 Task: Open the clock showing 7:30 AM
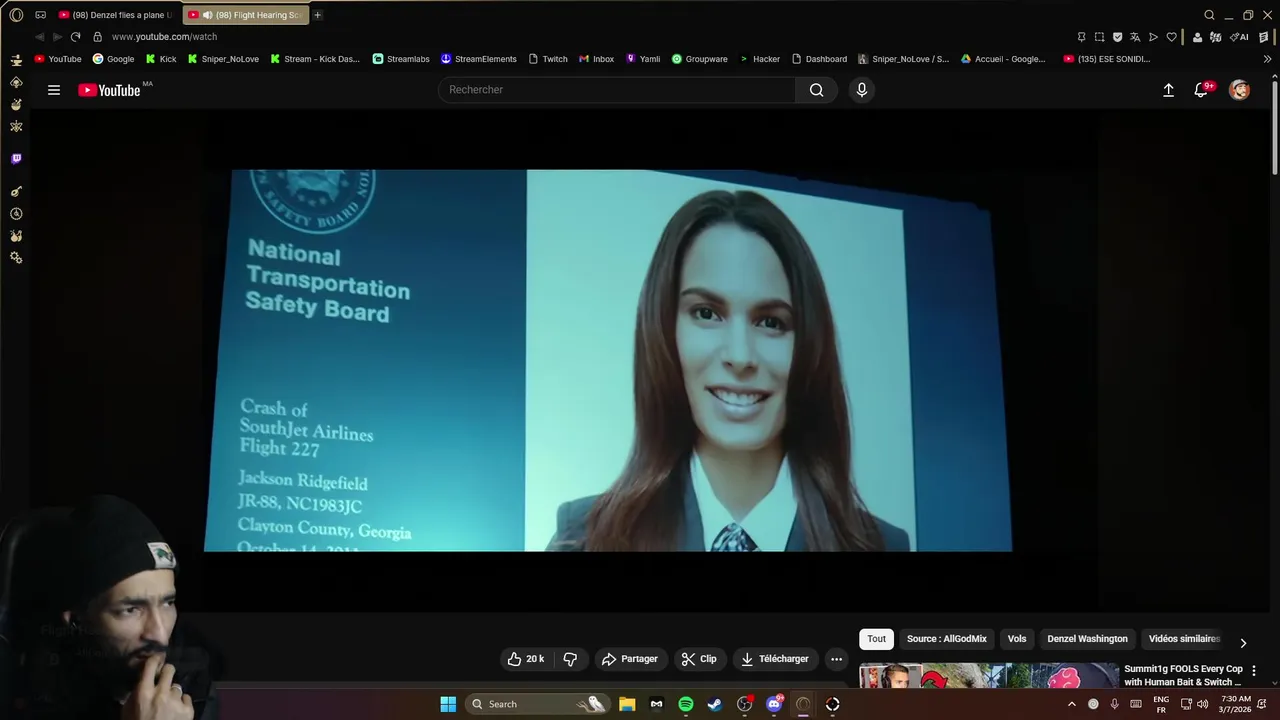click(1236, 704)
